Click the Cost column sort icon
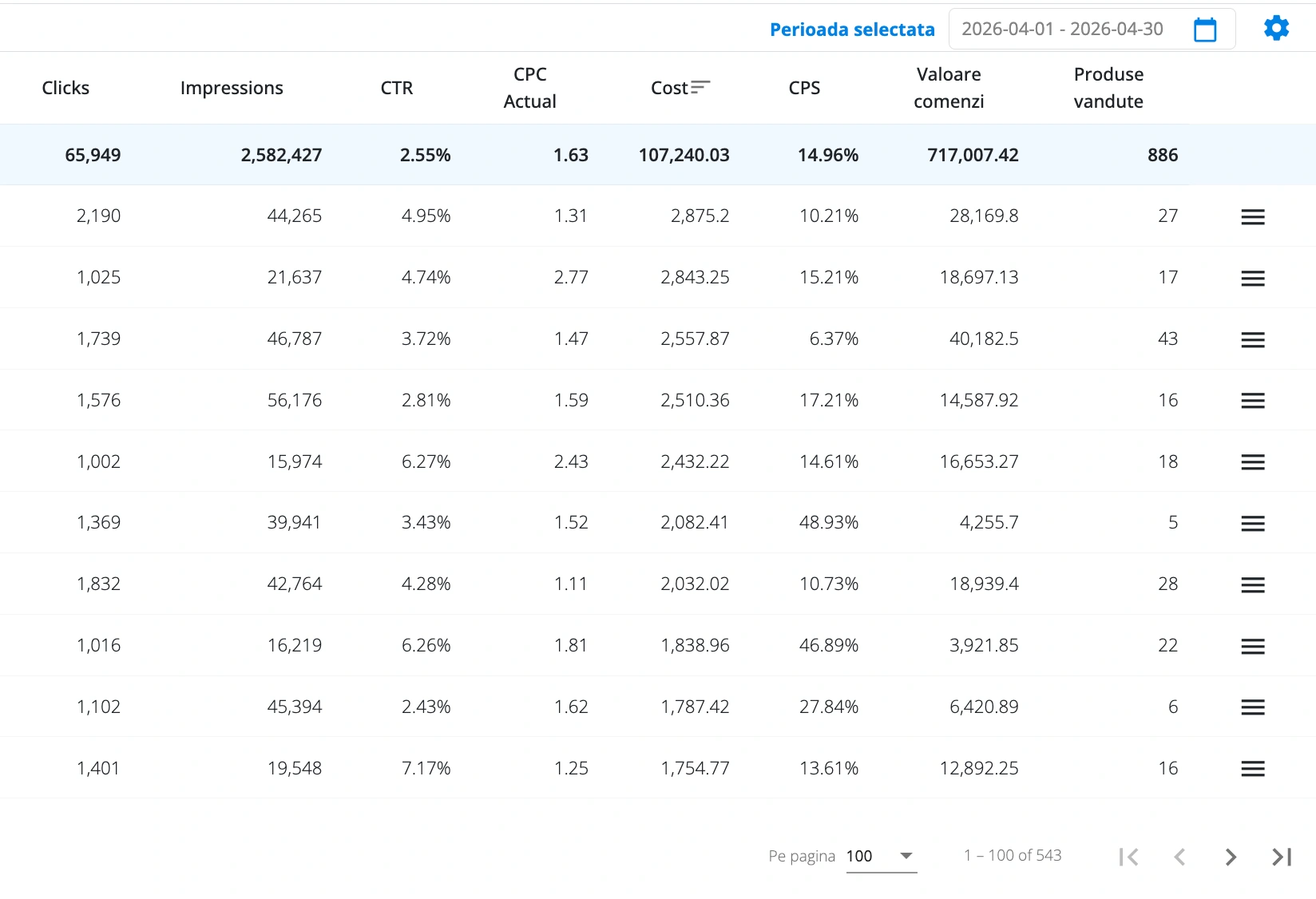This screenshot has width=1316, height=899. [x=700, y=87]
